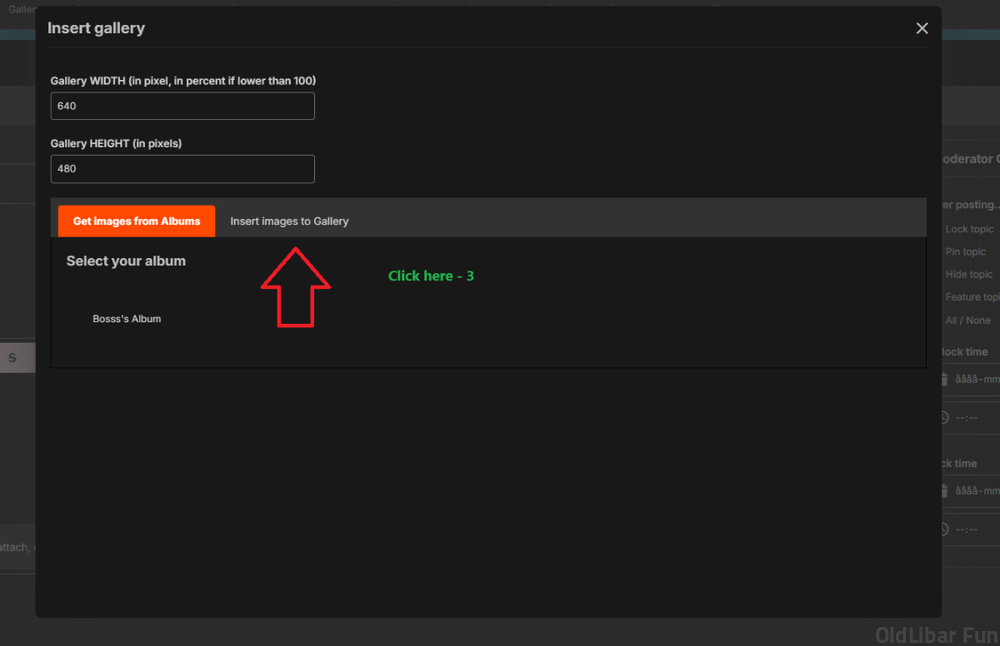The width and height of the screenshot is (1000, 646).
Task: Click the Select your album heading
Action: [x=126, y=261]
